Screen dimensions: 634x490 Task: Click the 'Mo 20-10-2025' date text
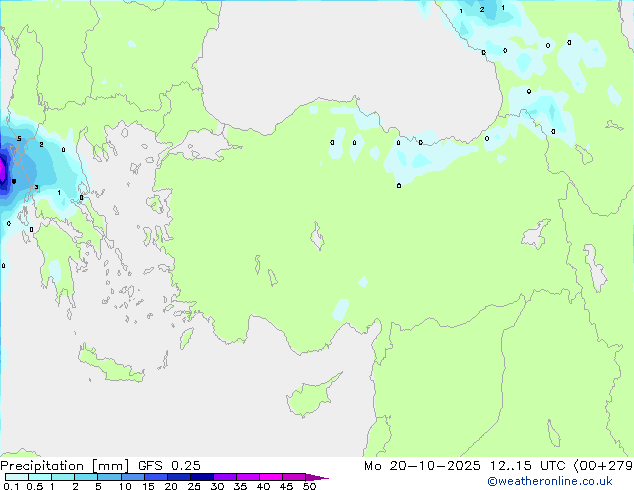tap(422, 466)
